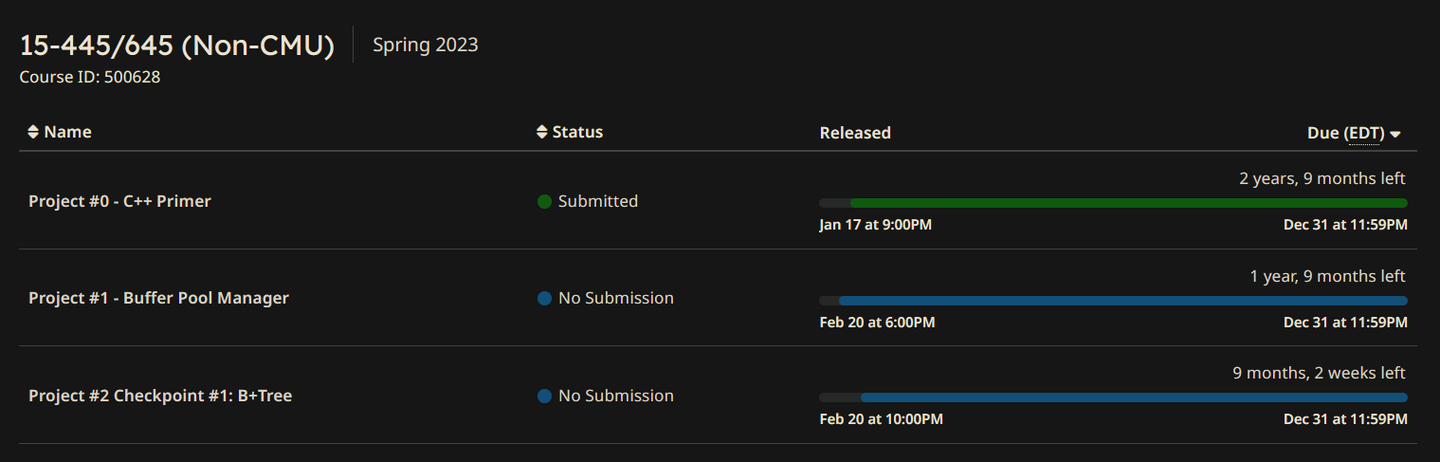Viewport: 1440px width, 462px height.
Task: Click the blue dot for Project #2 status
Action: pos(544,396)
